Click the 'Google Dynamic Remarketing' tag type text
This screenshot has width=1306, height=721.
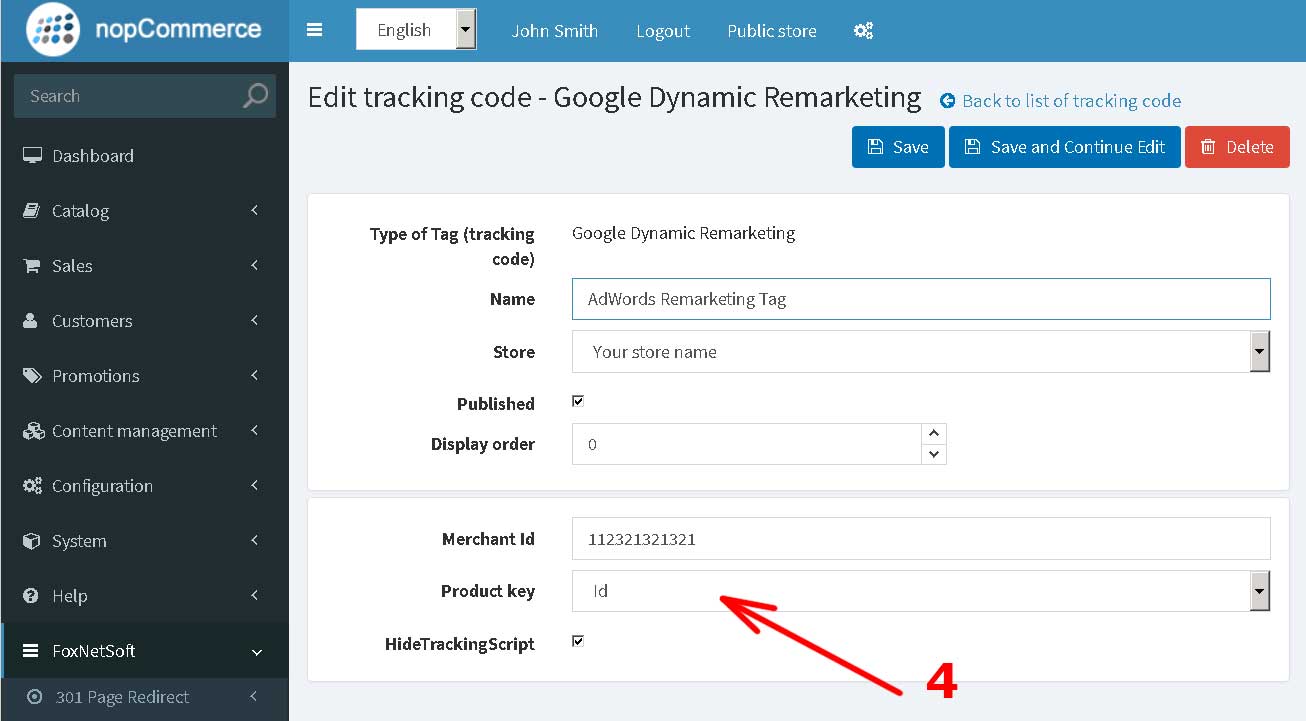684,233
